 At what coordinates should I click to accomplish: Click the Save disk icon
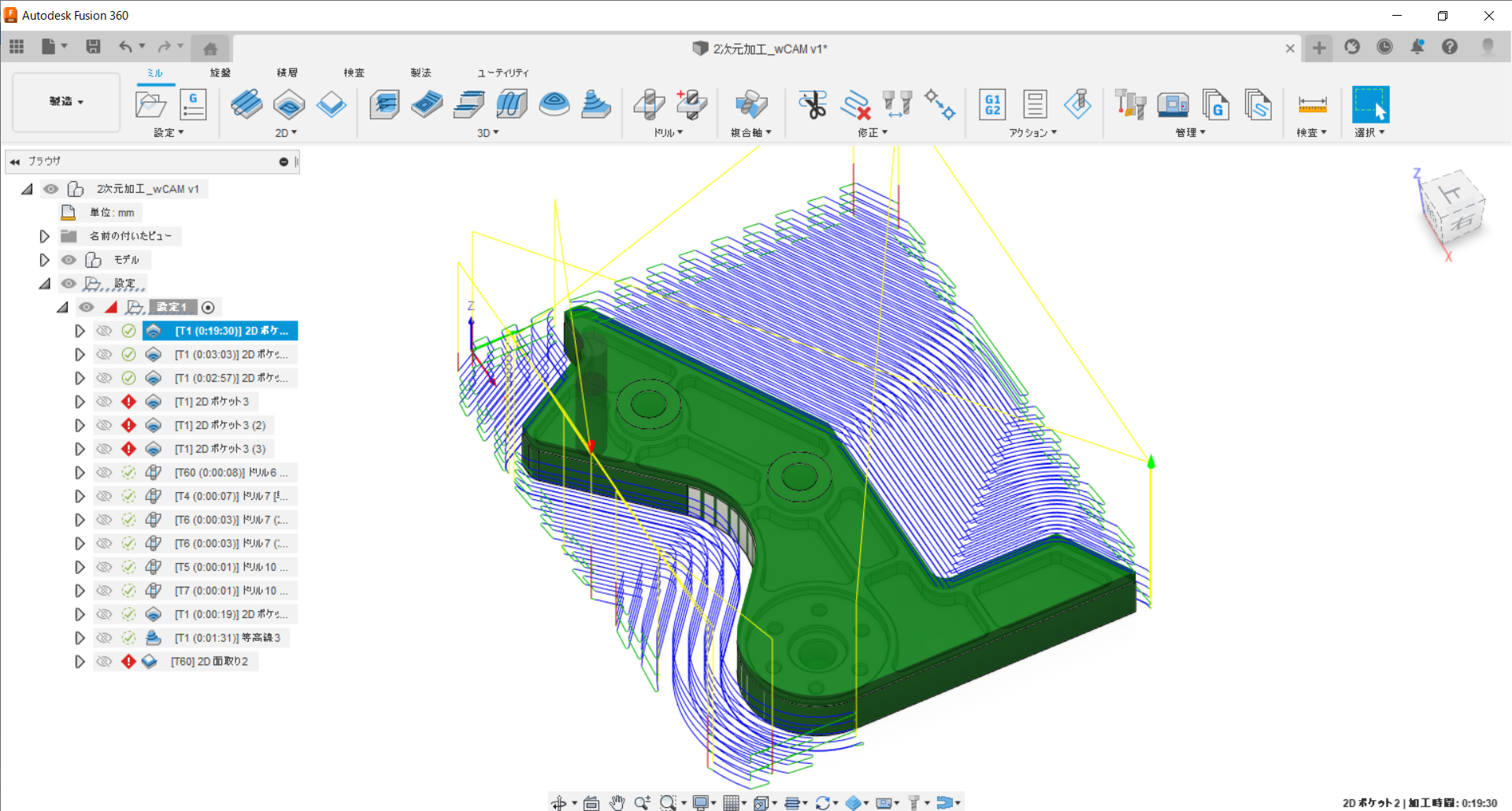pos(93,47)
